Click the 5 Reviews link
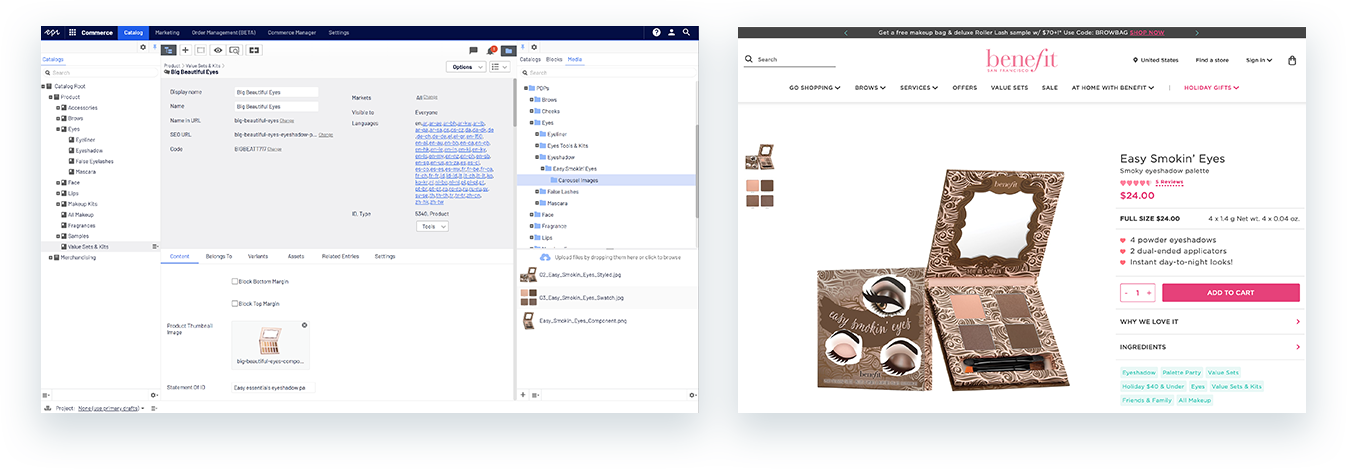 pyautogui.click(x=1169, y=183)
